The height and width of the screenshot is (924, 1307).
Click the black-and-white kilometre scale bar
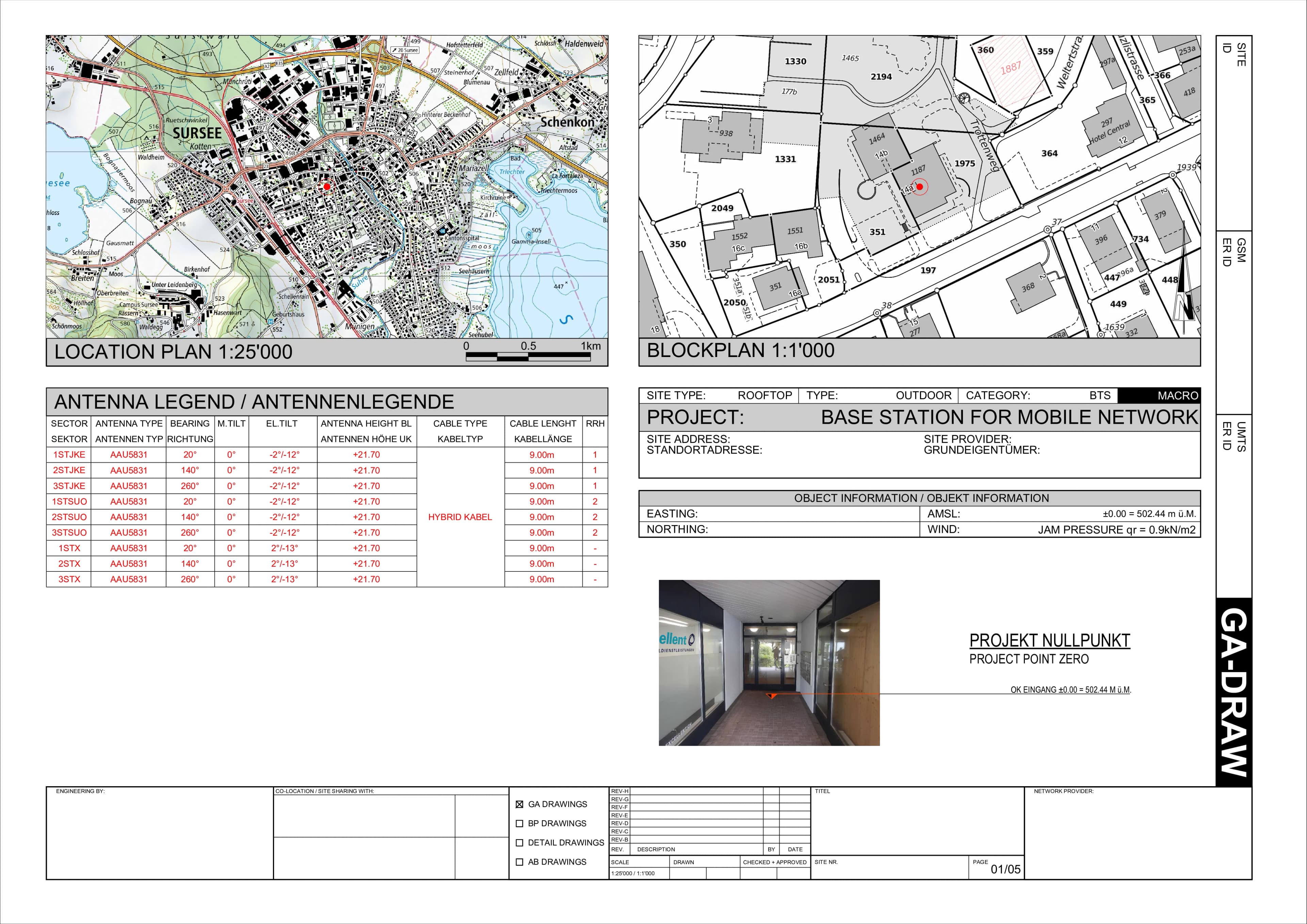tap(528, 356)
